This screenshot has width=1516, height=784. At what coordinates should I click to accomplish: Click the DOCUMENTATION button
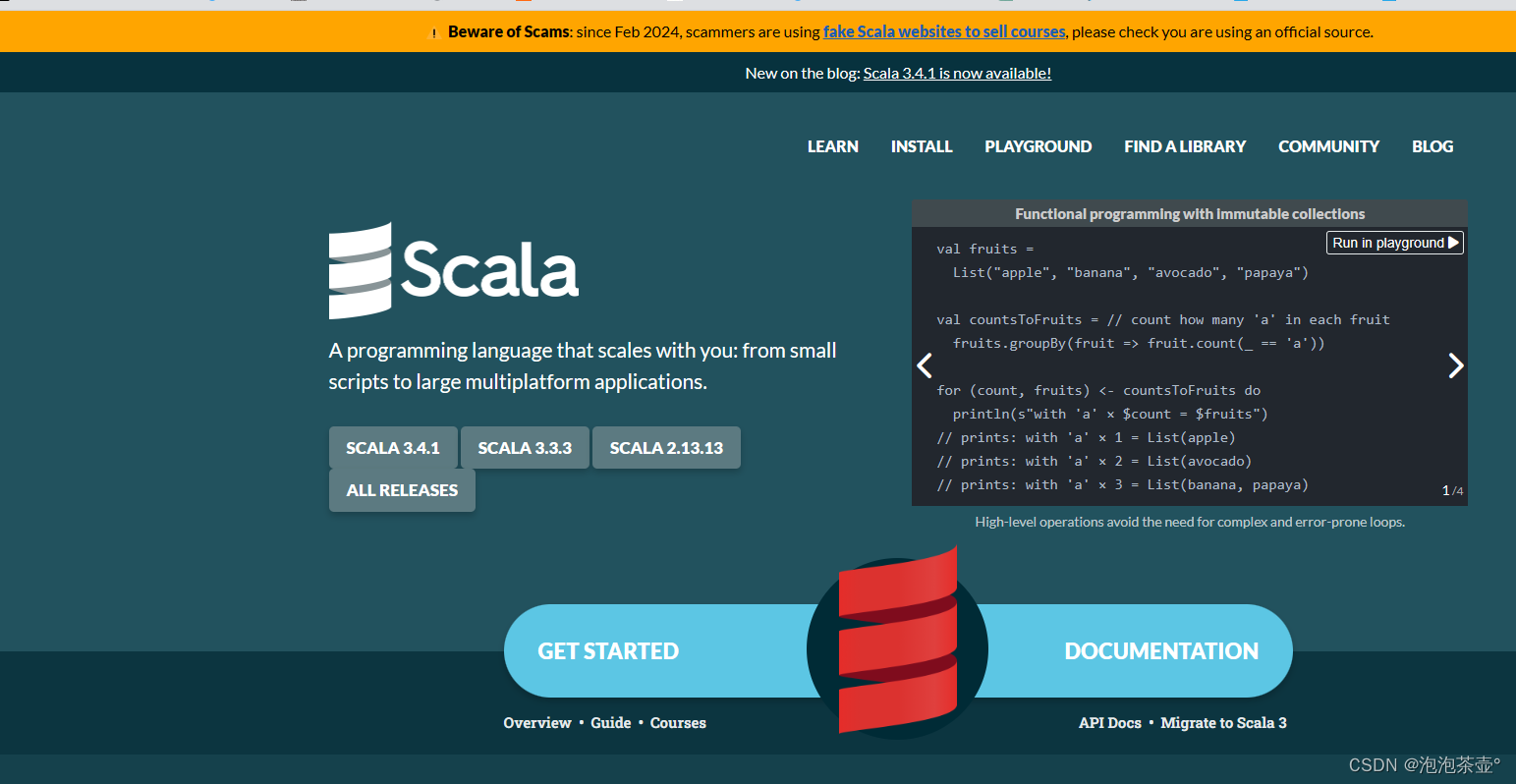pos(1161,651)
